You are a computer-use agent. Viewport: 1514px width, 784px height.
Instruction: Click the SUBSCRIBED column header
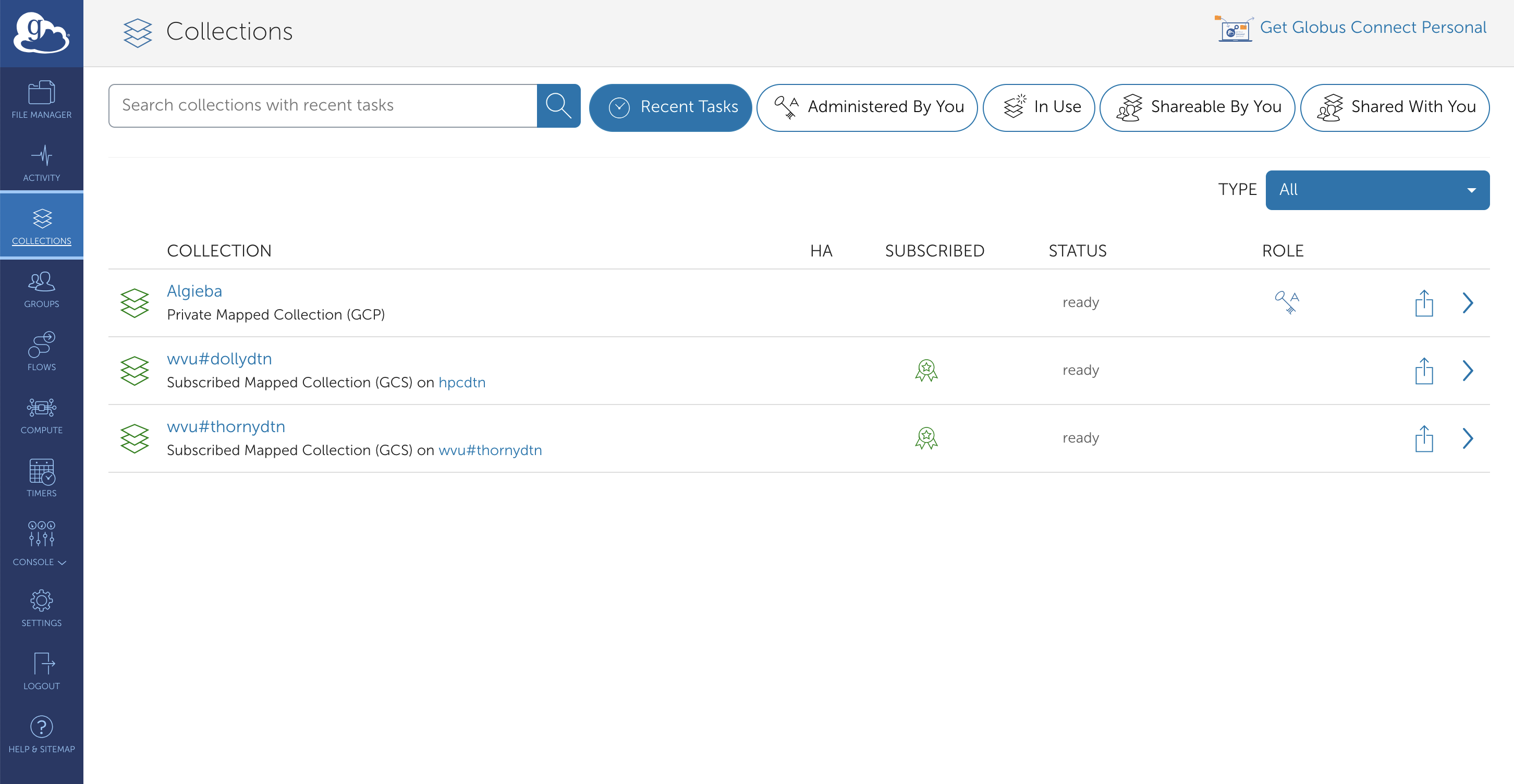934,251
